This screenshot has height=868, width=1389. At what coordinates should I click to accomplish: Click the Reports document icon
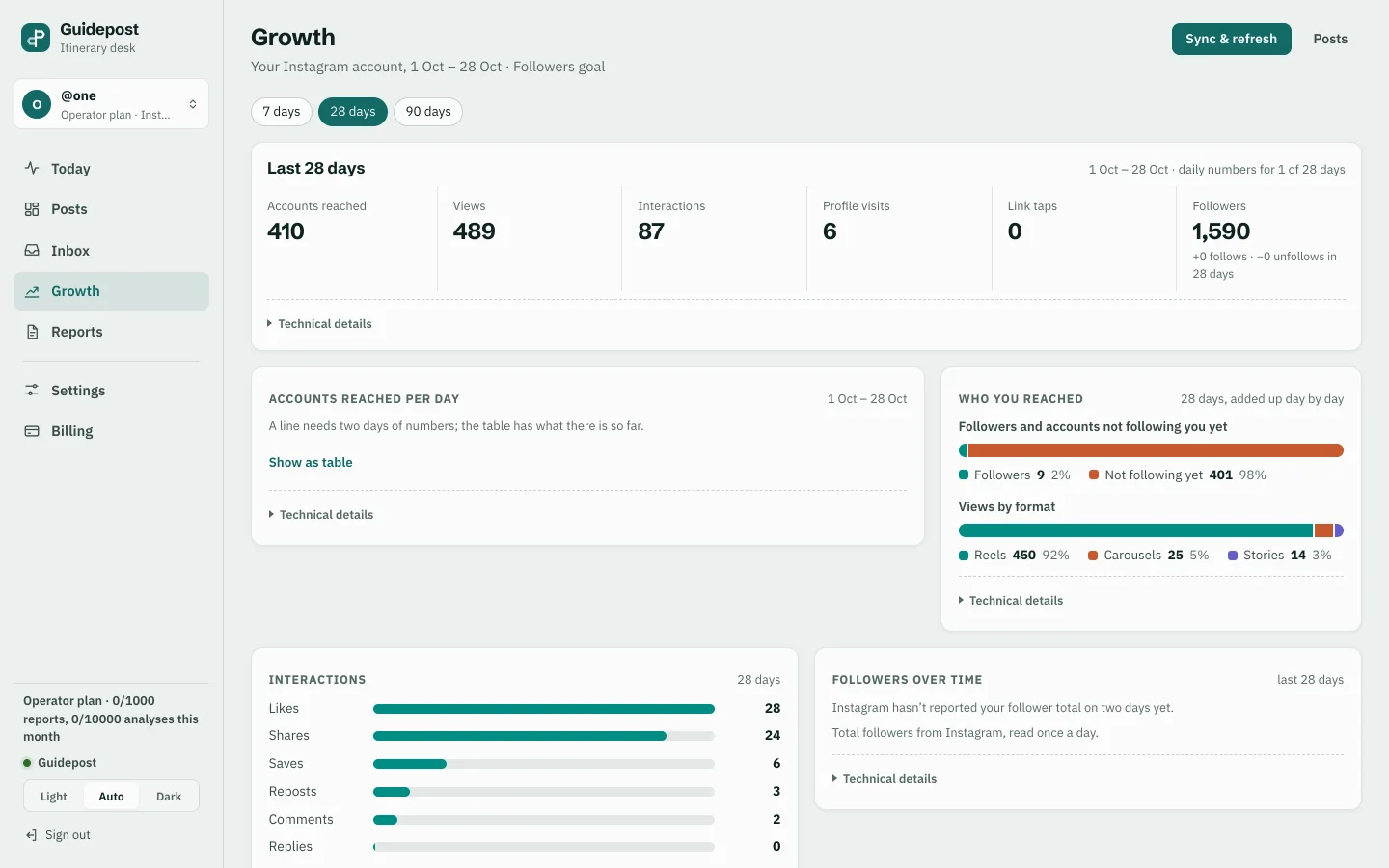32,332
